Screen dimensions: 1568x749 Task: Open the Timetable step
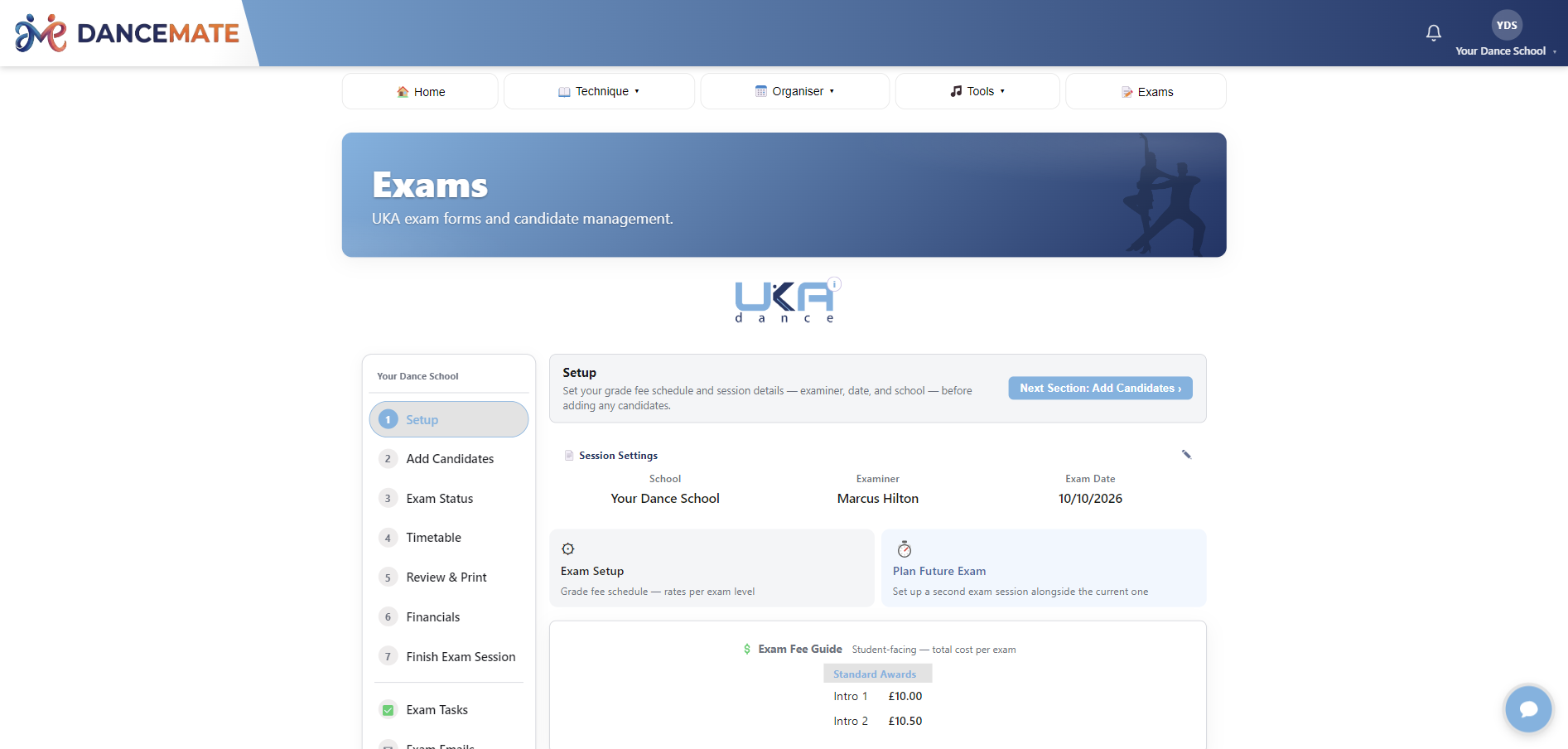[x=449, y=538]
